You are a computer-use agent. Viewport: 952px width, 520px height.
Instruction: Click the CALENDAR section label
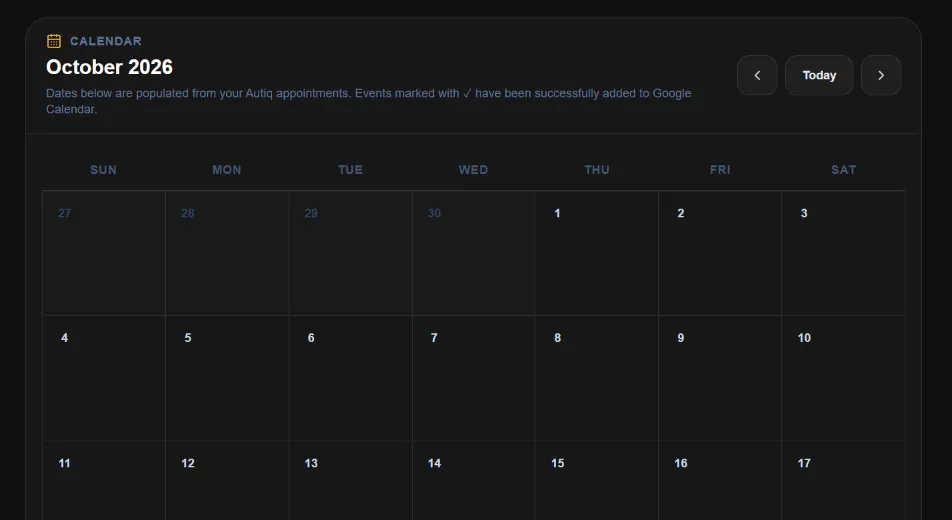pos(106,41)
